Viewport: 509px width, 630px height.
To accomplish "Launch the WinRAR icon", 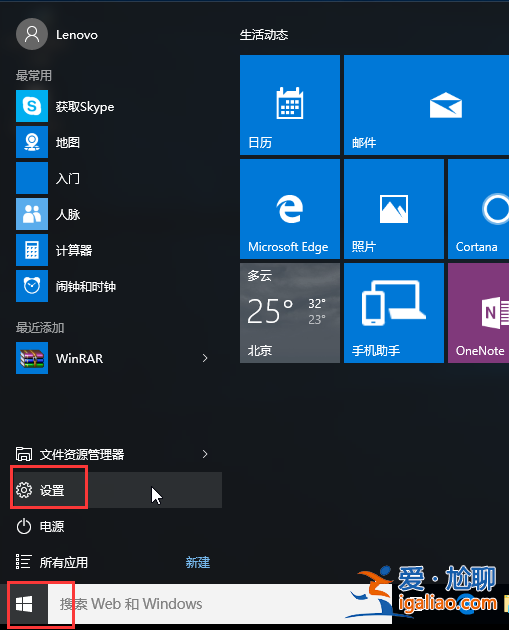I will pyautogui.click(x=32, y=358).
